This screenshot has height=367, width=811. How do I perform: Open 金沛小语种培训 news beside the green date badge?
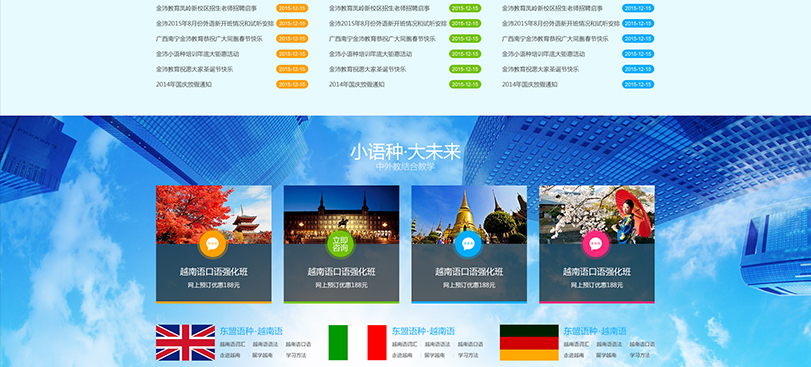(370, 54)
